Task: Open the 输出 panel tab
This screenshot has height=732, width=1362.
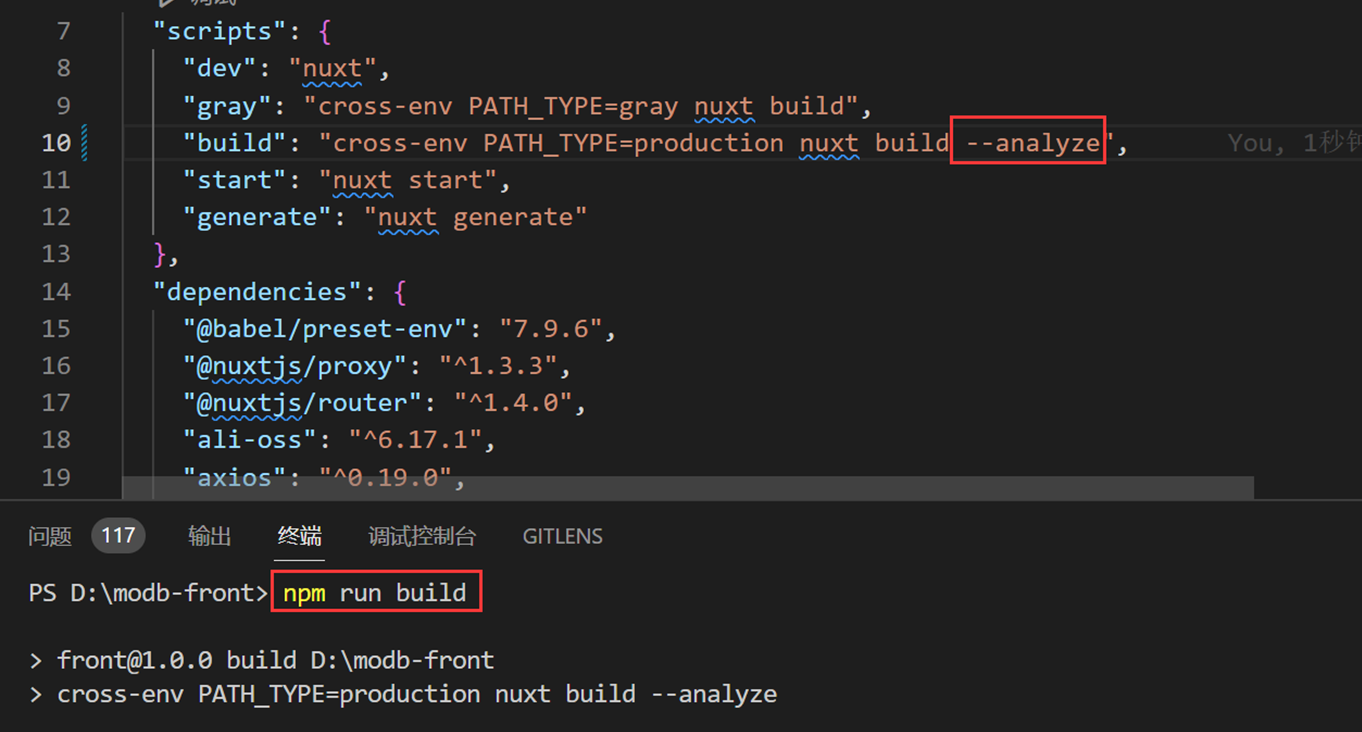Action: click(x=209, y=537)
